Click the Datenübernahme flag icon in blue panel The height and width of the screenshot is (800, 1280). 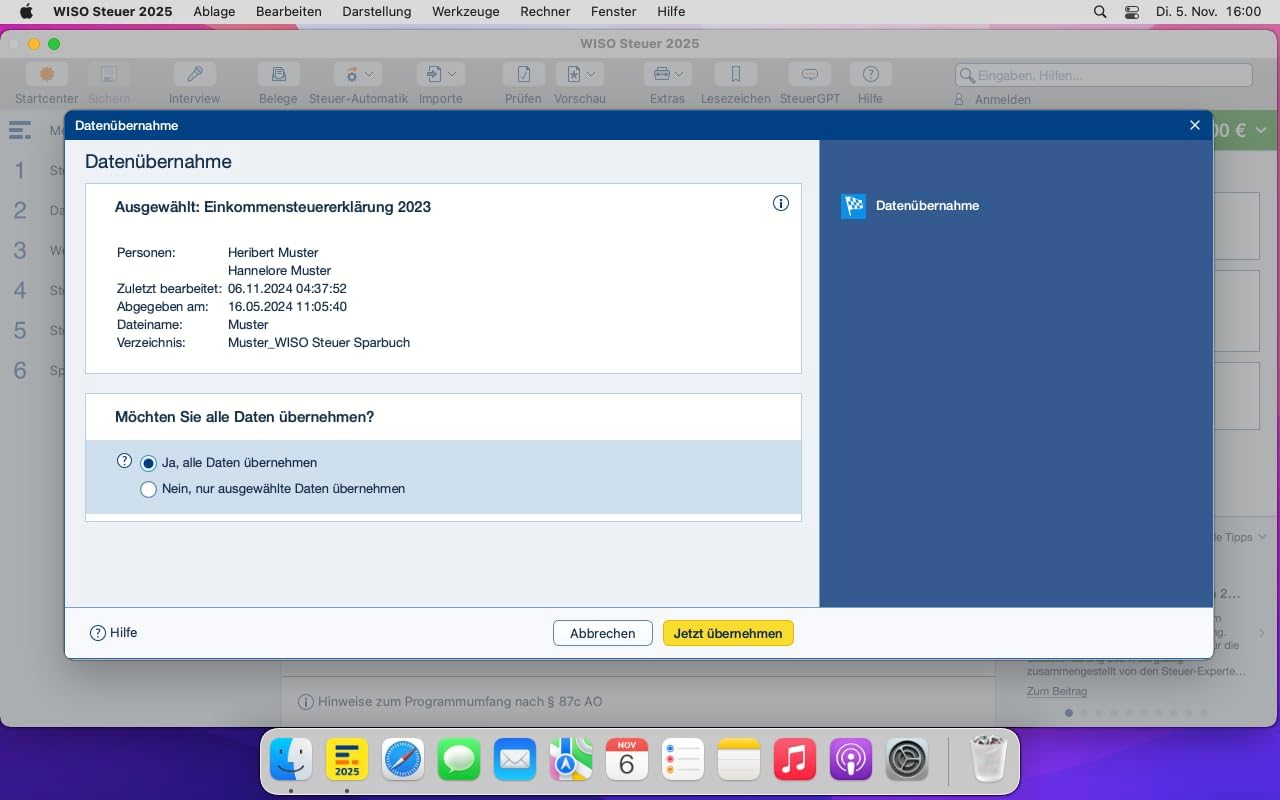(853, 206)
